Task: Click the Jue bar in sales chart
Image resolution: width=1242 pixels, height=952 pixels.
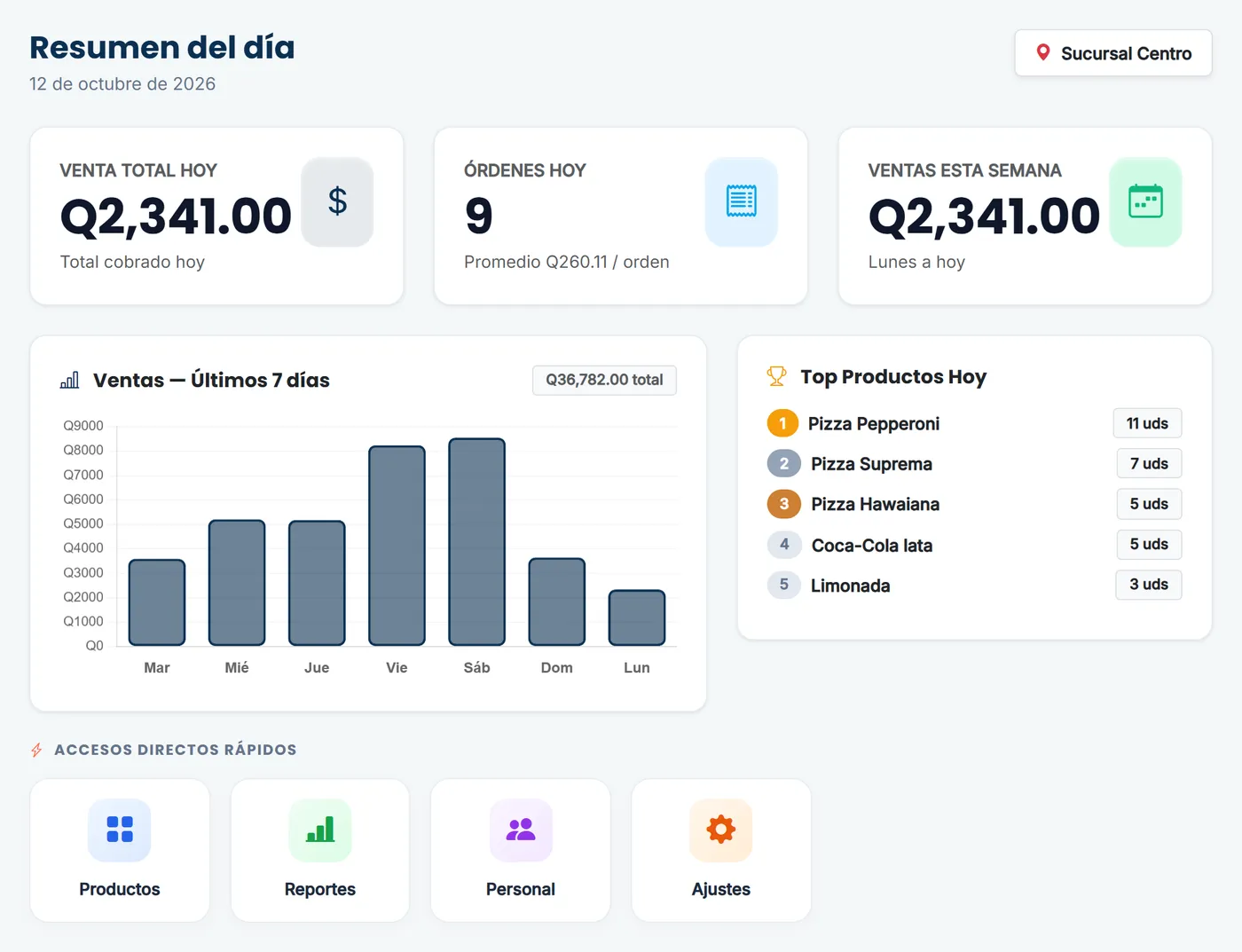Action: (317, 583)
